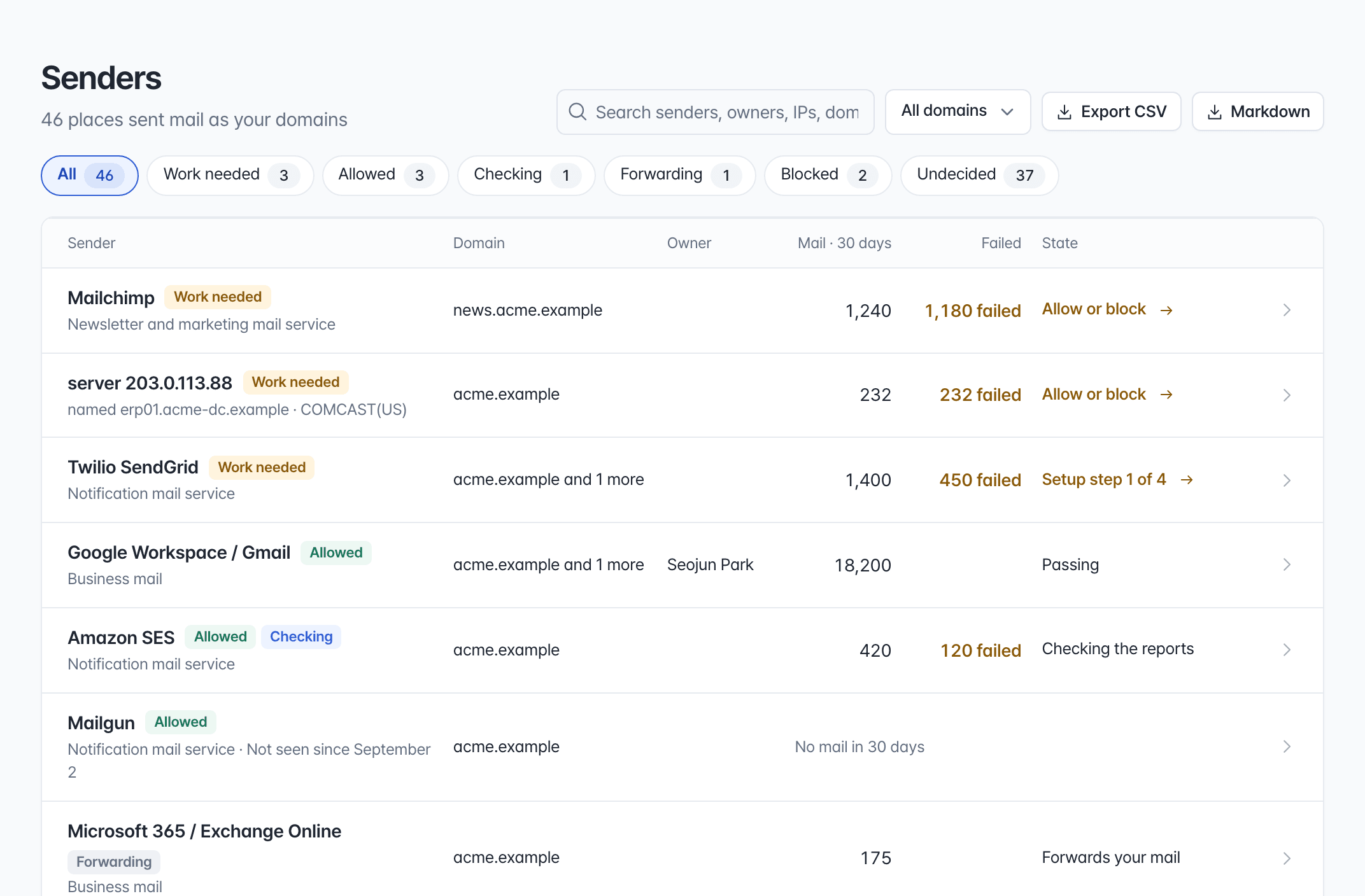Click the arrow beside Mailchimp's Allow or block
Viewport: 1365px width, 896px height.
pyautogui.click(x=1166, y=310)
